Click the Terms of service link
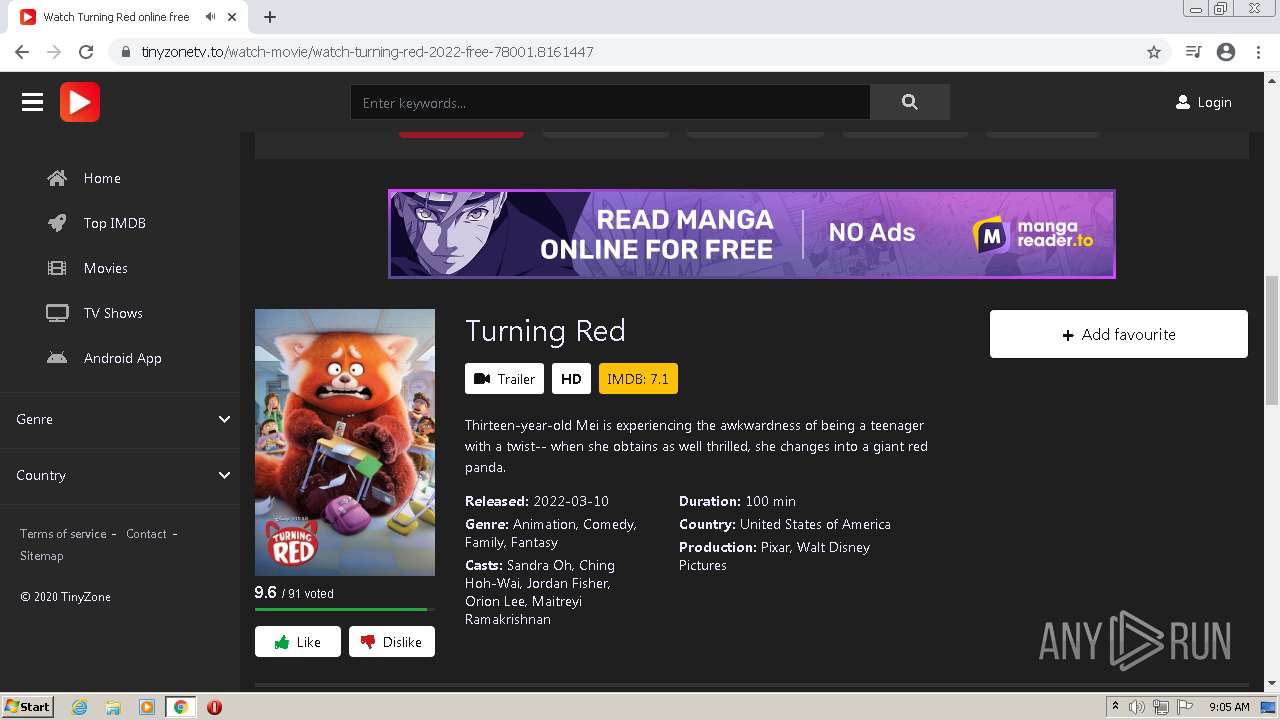The image size is (1280, 720). click(63, 534)
